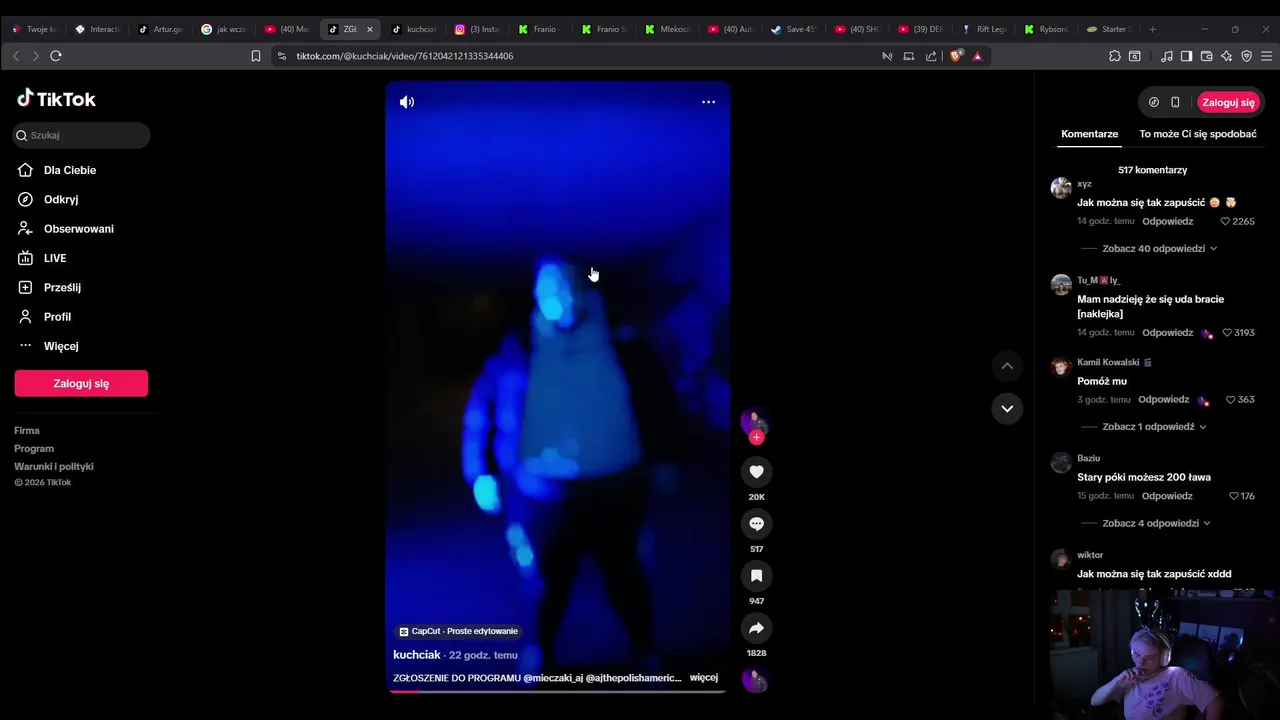Focus the Szukaj search field

pyautogui.click(x=82, y=135)
